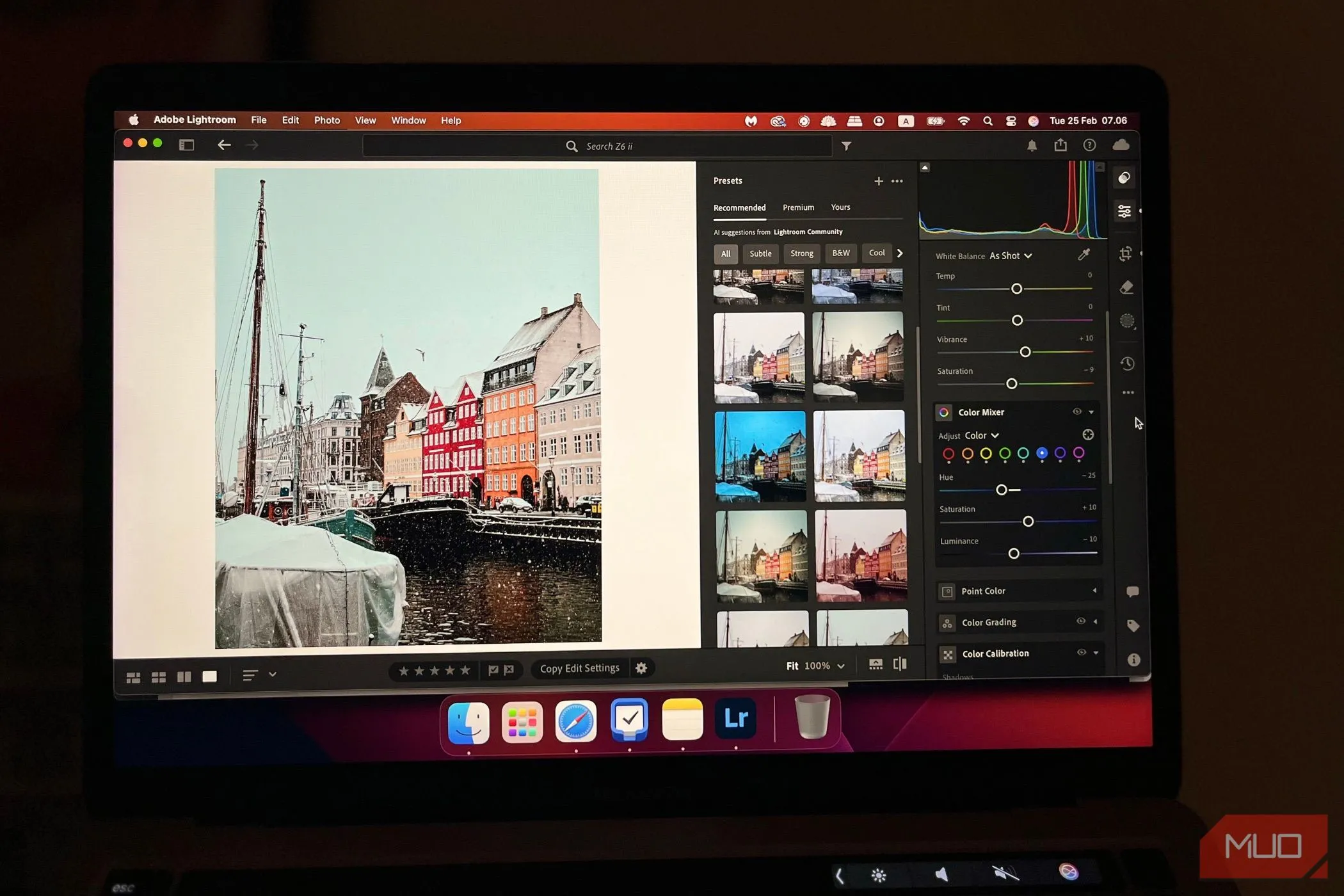The height and width of the screenshot is (896, 1344).
Task: Collapse the Color Calibration section arrow
Action: point(1096,653)
